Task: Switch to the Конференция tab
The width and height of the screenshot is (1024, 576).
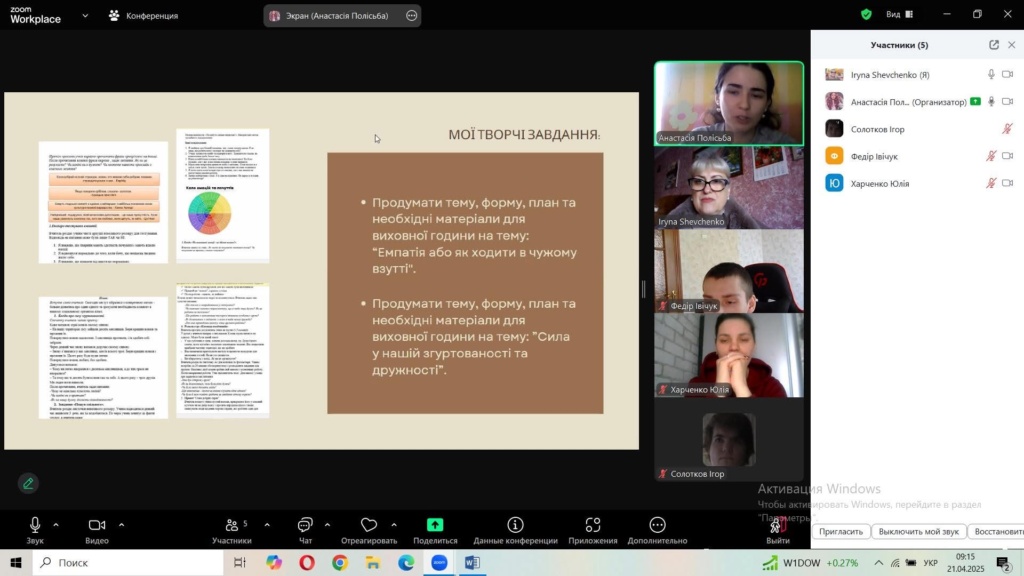Action: click(x=143, y=16)
